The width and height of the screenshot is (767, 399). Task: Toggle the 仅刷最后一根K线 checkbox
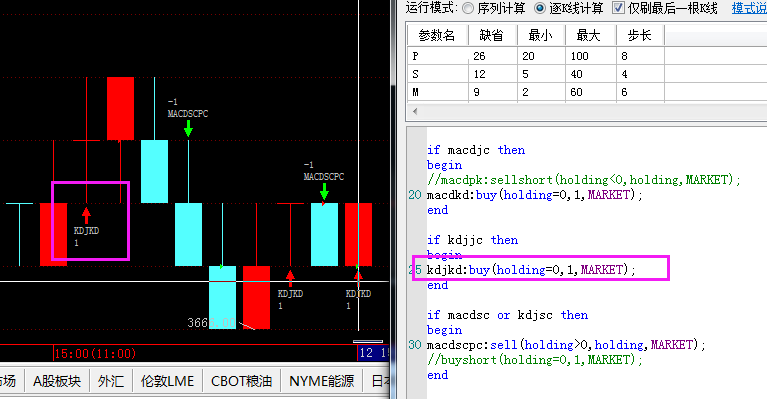tap(618, 8)
